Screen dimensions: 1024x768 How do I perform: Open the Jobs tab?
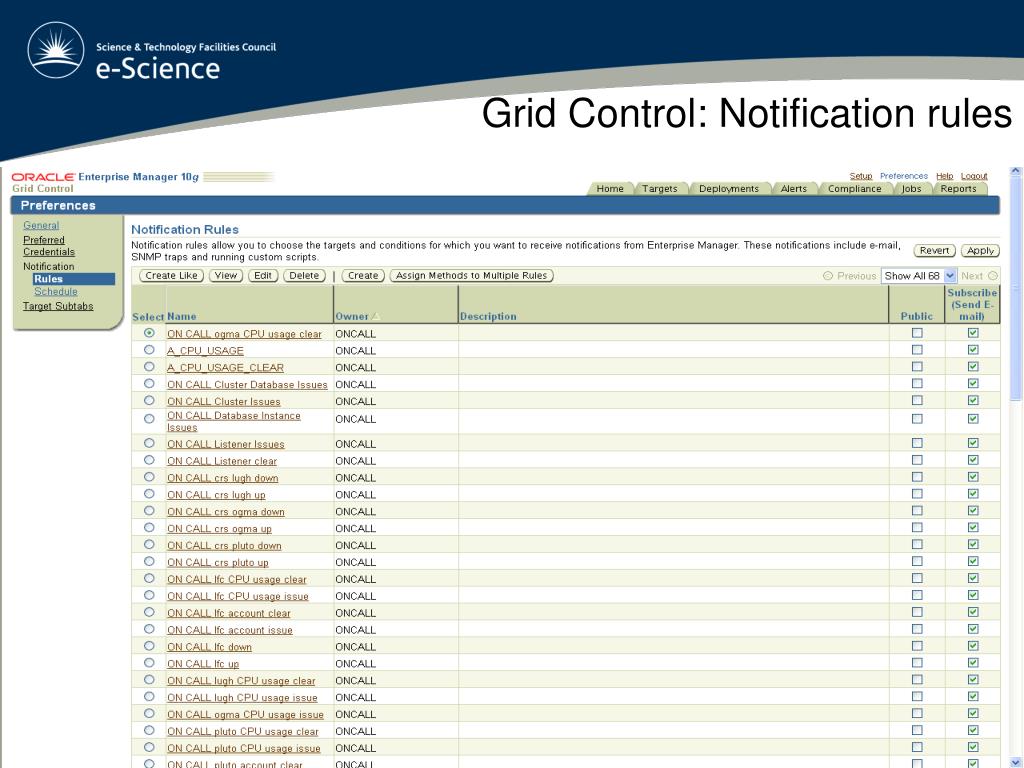[x=911, y=189]
